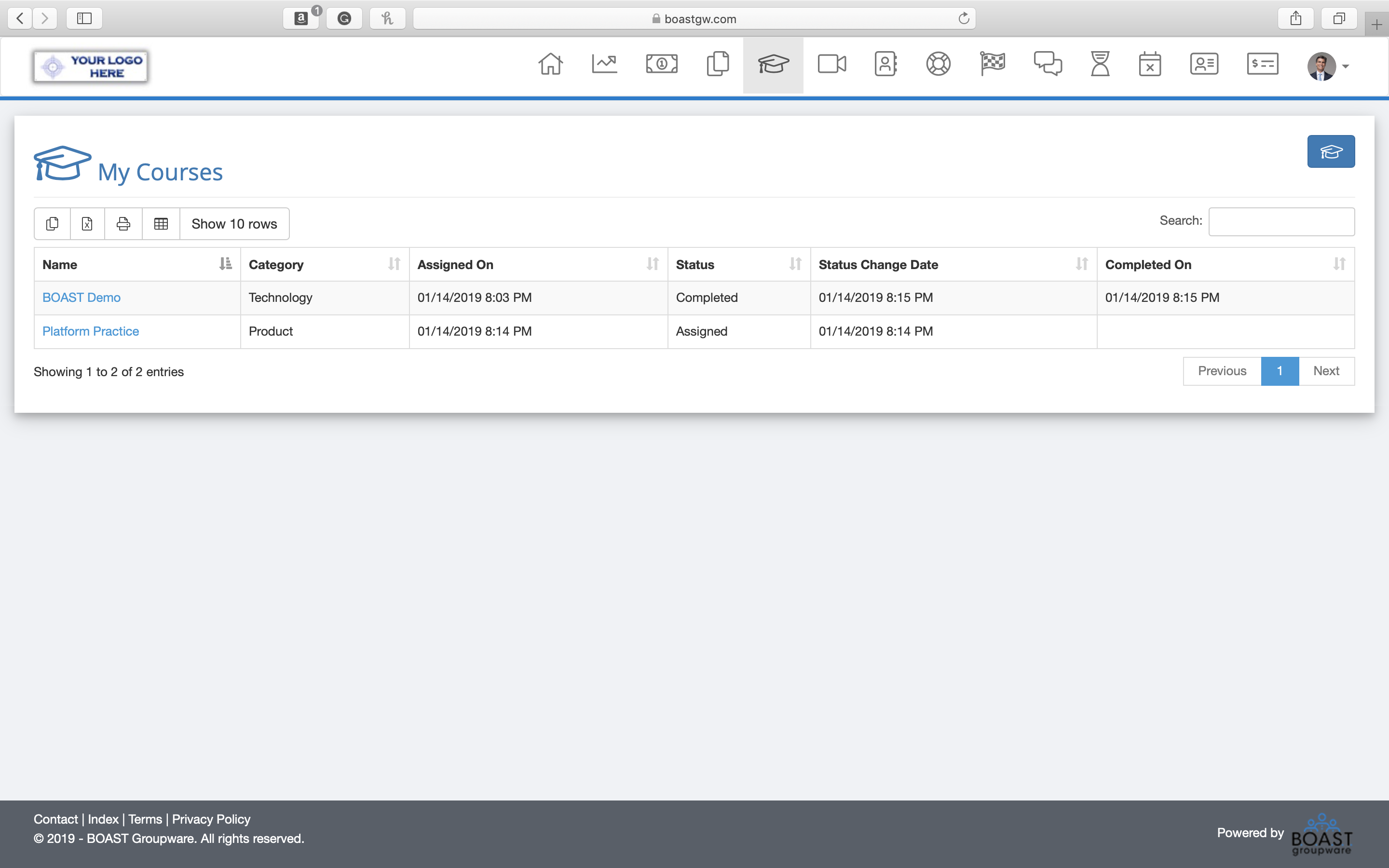
Task: Click the lifebuoy support icon
Action: coord(938,64)
